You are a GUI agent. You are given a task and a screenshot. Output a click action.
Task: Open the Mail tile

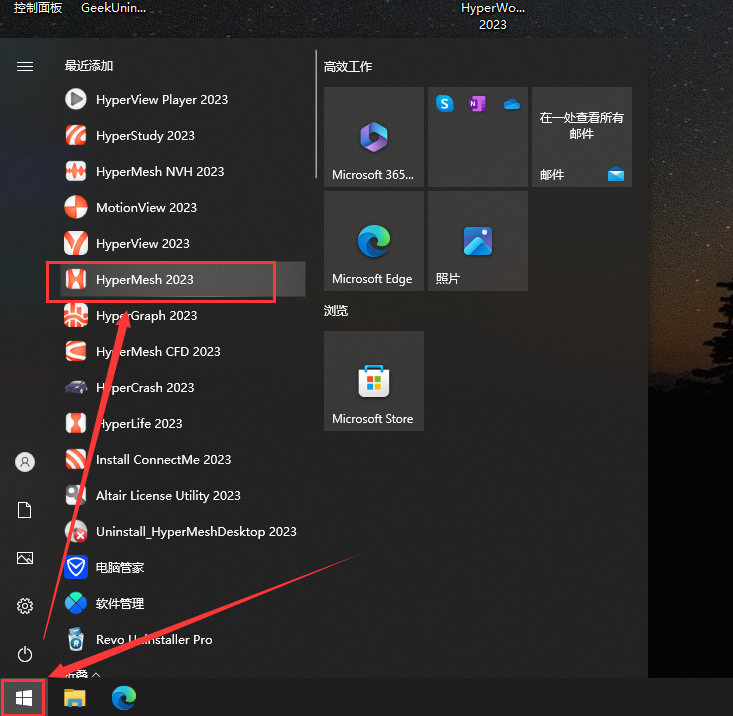coord(581,137)
